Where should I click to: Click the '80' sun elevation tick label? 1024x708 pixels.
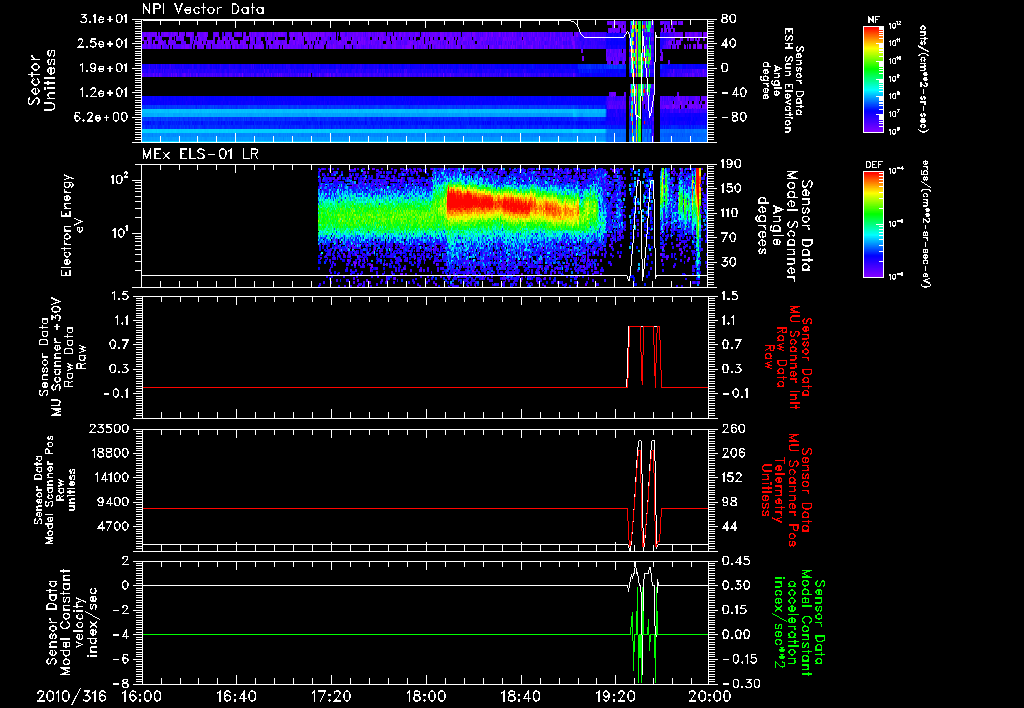(x=729, y=19)
